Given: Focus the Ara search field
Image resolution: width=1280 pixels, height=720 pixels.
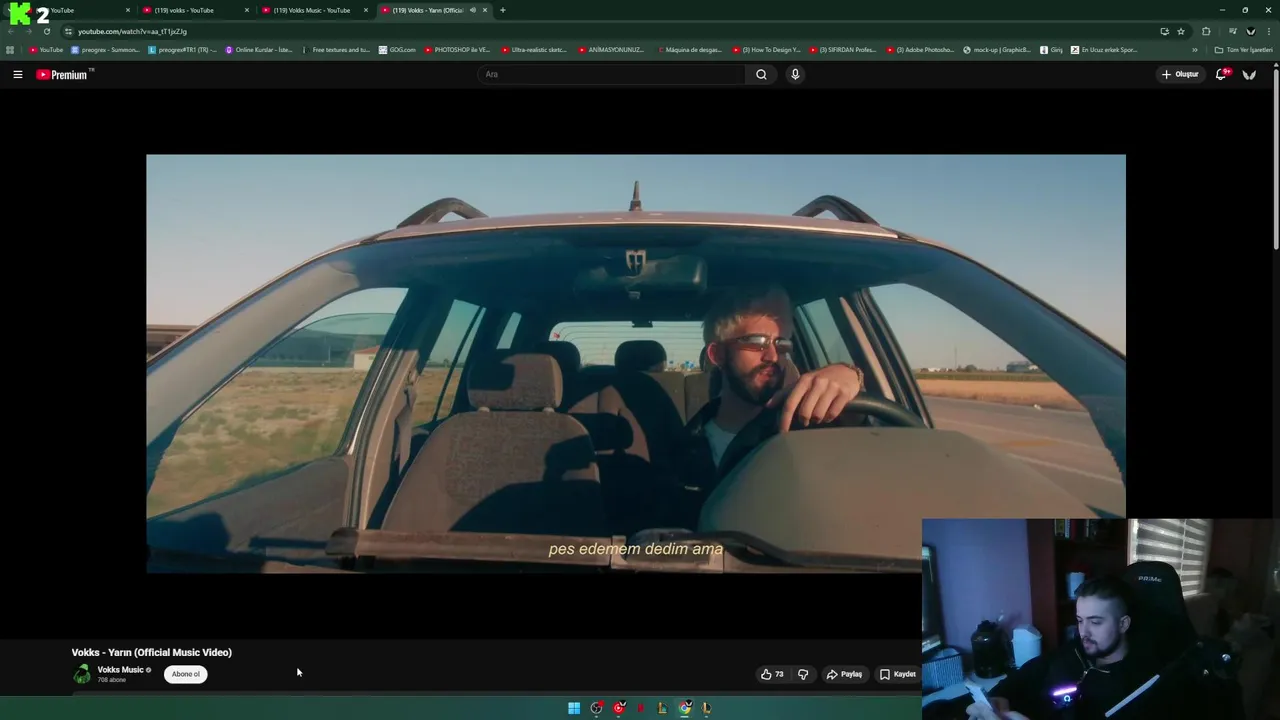Looking at the screenshot, I should 612,74.
